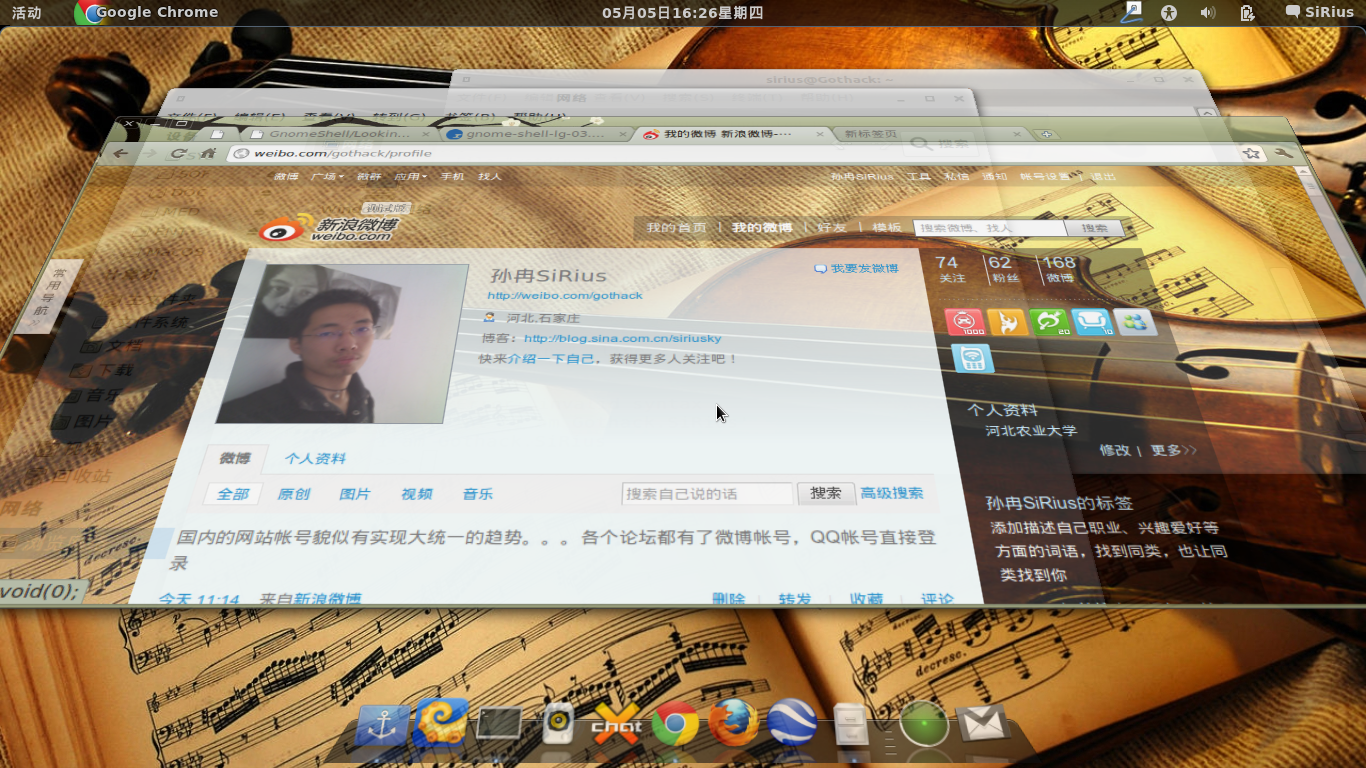Image resolution: width=1366 pixels, height=768 pixels.
Task: Open the clock date and time menu
Action: (x=682, y=12)
